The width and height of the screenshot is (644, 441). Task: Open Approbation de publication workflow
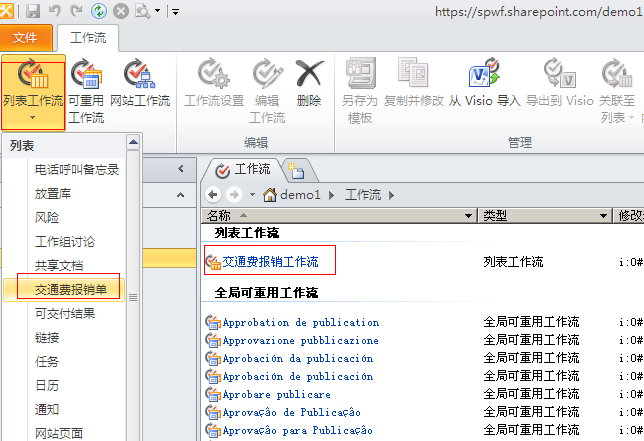coord(301,323)
